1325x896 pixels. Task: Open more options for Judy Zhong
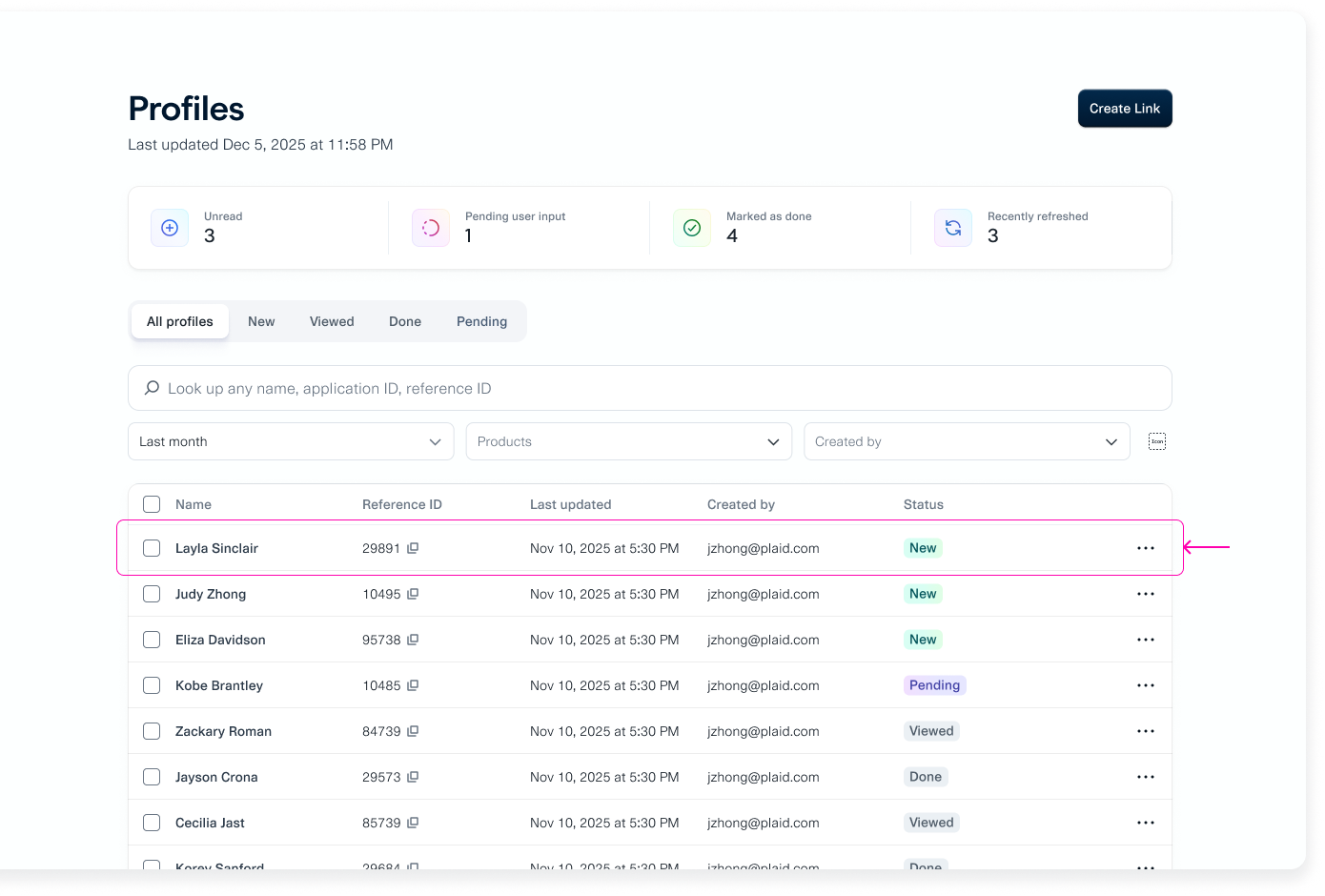pyautogui.click(x=1146, y=594)
